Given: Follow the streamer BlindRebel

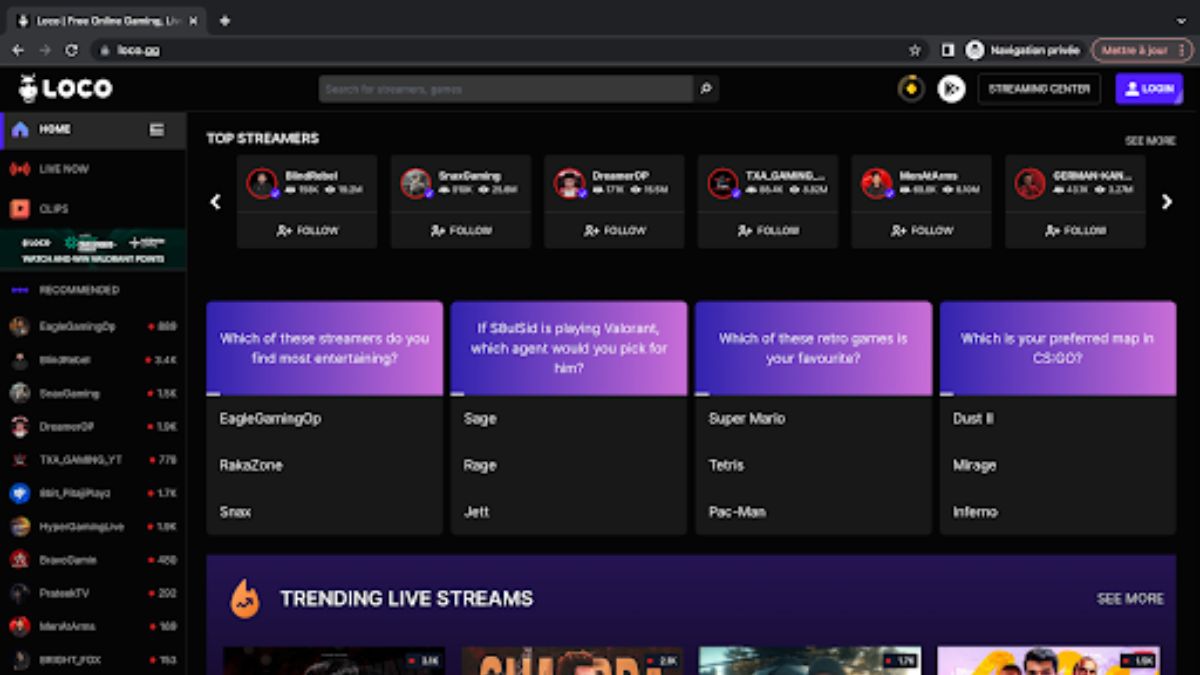Looking at the screenshot, I should click(x=306, y=230).
